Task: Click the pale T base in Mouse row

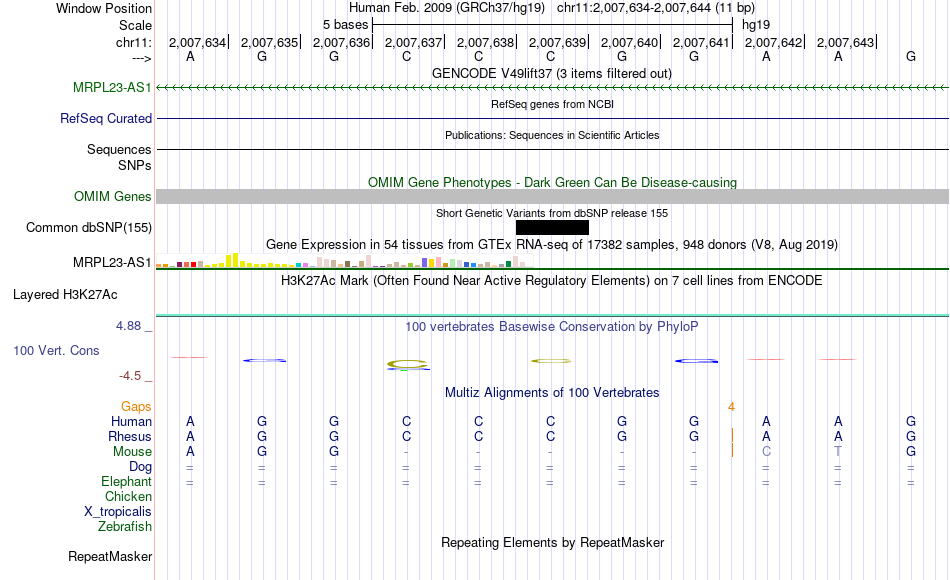Action: (838, 452)
